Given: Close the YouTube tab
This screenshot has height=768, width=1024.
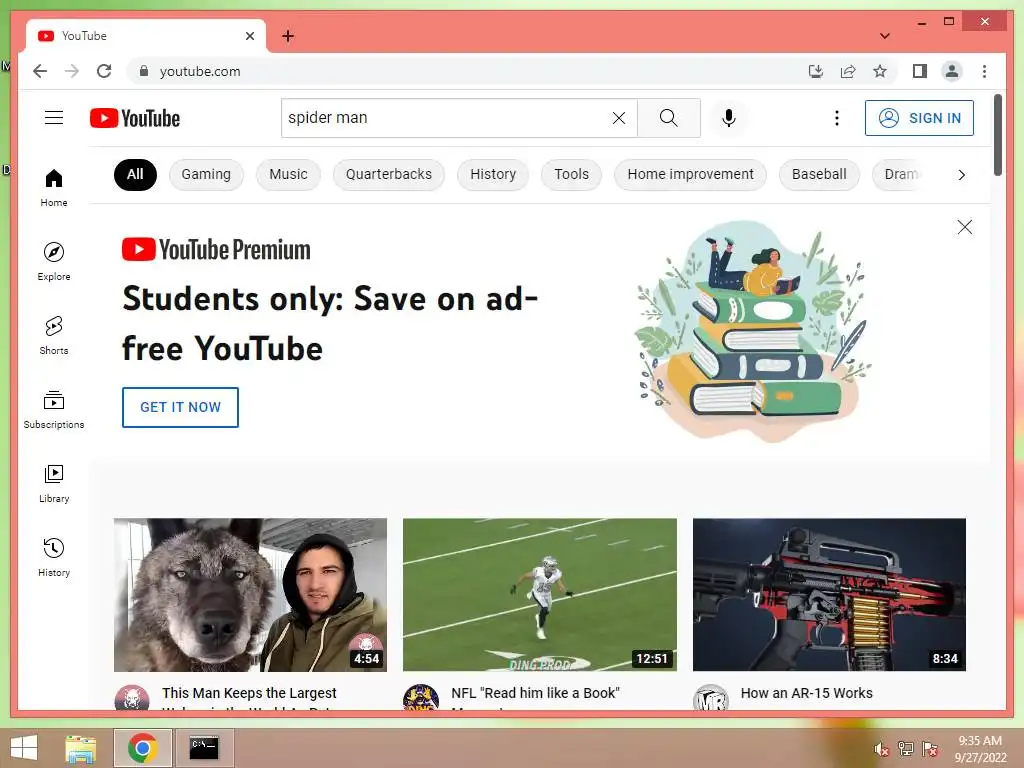Looking at the screenshot, I should 249,36.
